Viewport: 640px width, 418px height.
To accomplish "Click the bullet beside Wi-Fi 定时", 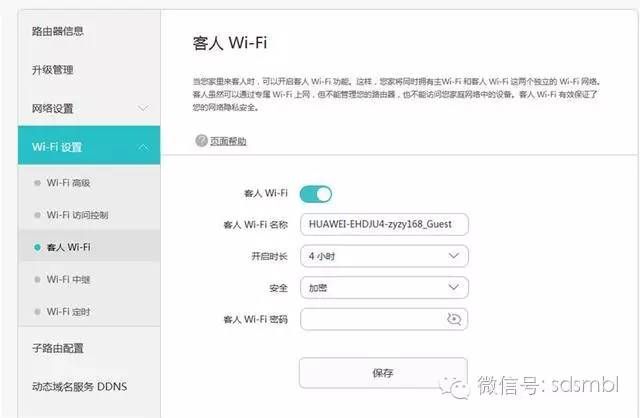I will [37, 312].
